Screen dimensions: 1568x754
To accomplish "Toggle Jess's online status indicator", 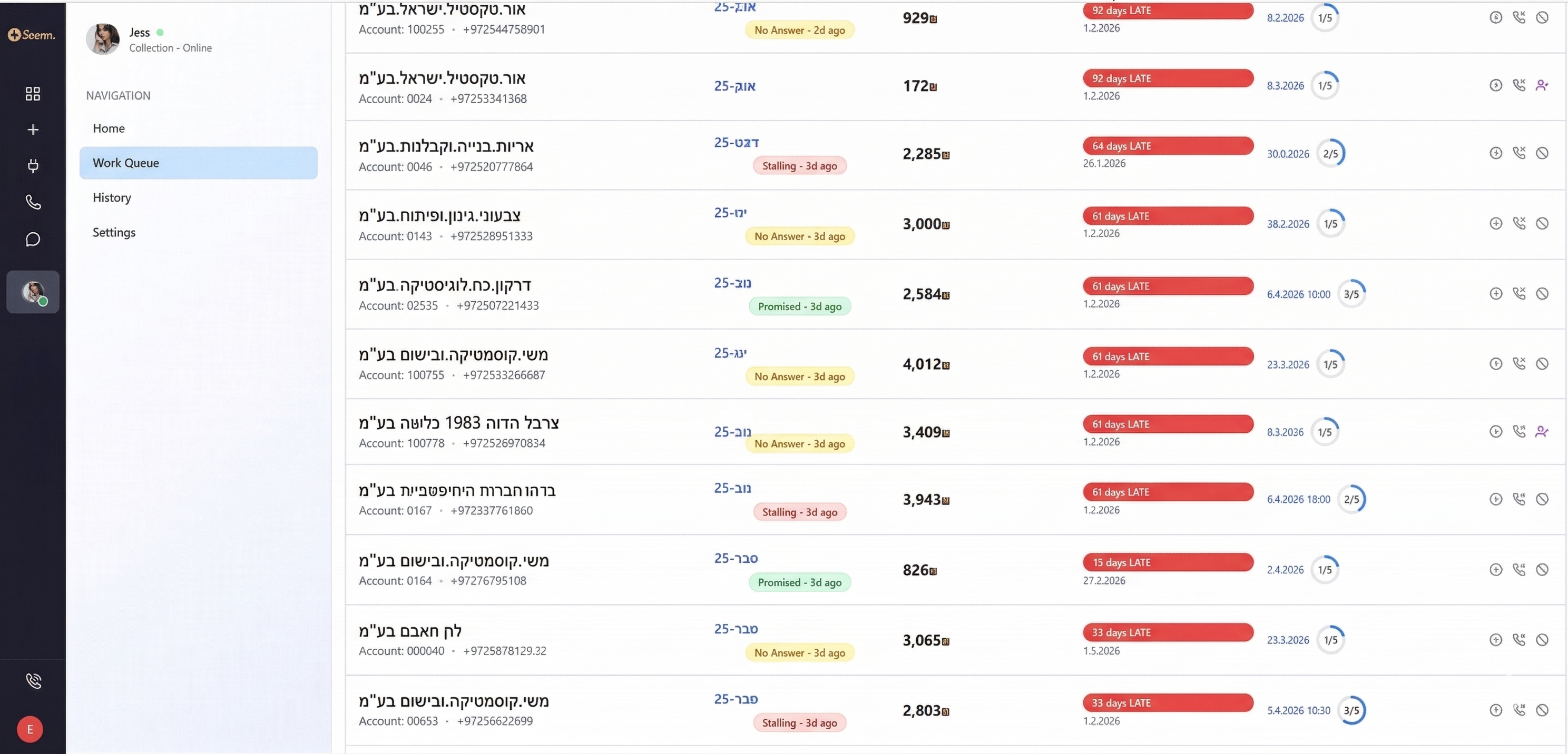I will [x=160, y=32].
